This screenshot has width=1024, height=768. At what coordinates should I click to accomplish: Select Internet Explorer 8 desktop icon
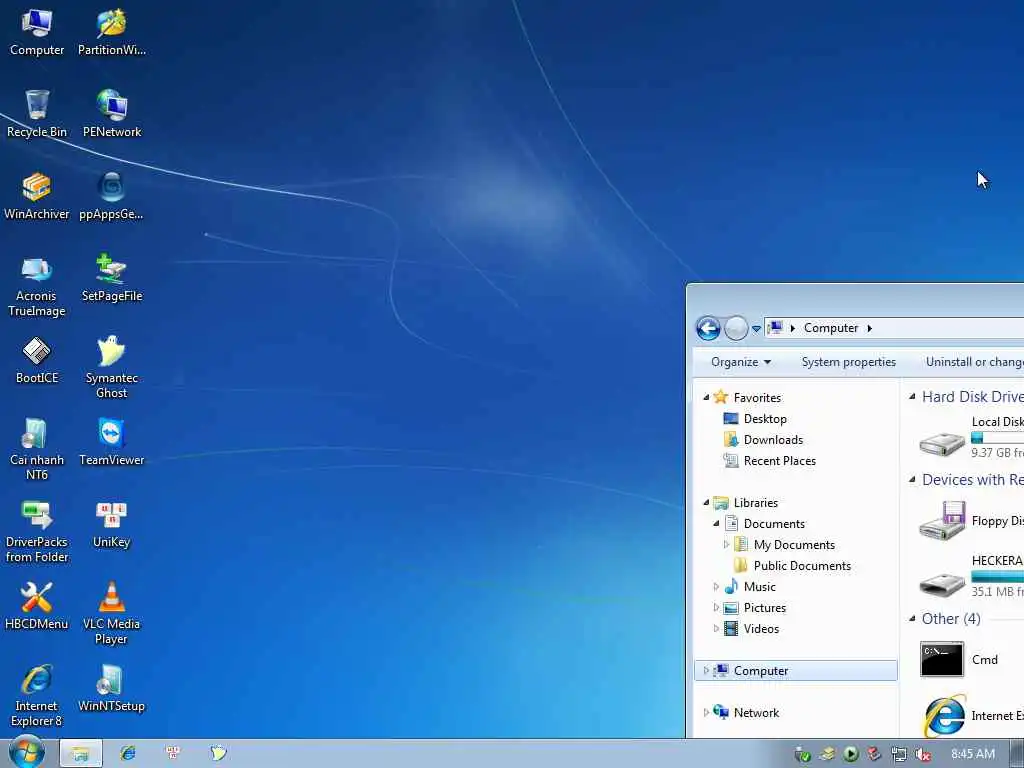pyautogui.click(x=37, y=696)
